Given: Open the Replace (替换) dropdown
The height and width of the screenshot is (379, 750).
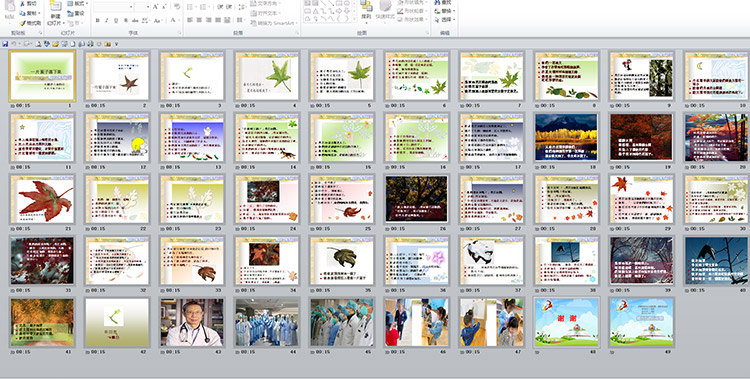Looking at the screenshot, I should (x=445, y=11).
